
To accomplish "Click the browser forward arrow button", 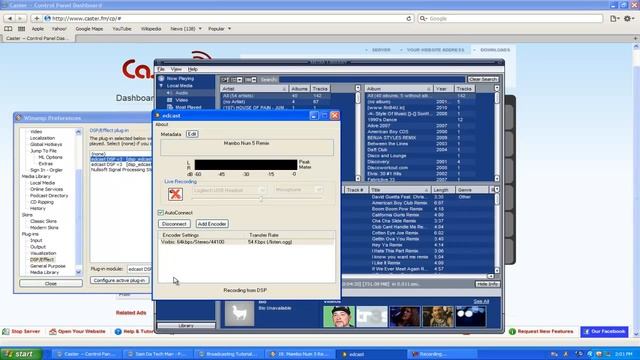I will 20,18.
